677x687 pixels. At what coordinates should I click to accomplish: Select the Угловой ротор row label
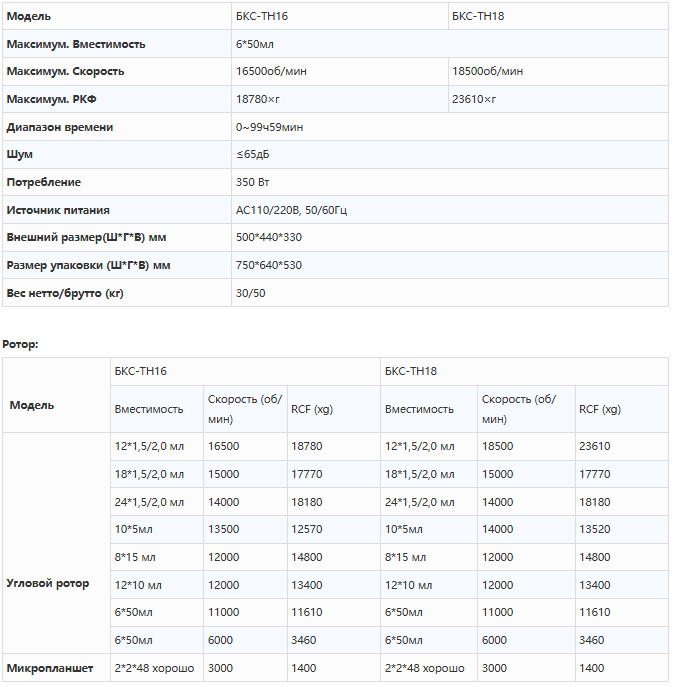[x=47, y=583]
